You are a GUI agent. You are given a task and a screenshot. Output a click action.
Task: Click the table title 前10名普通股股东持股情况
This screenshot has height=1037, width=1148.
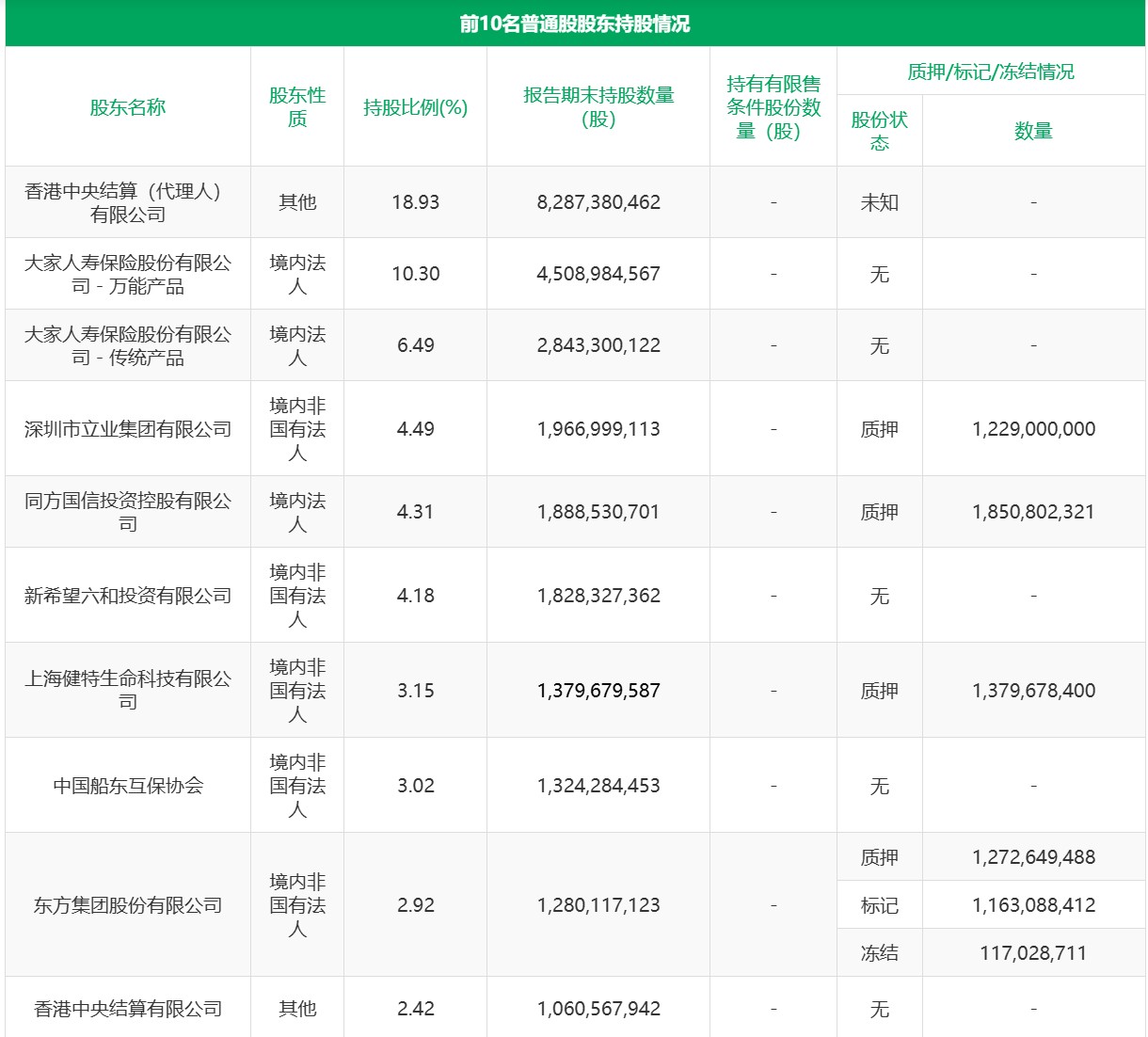(x=574, y=24)
